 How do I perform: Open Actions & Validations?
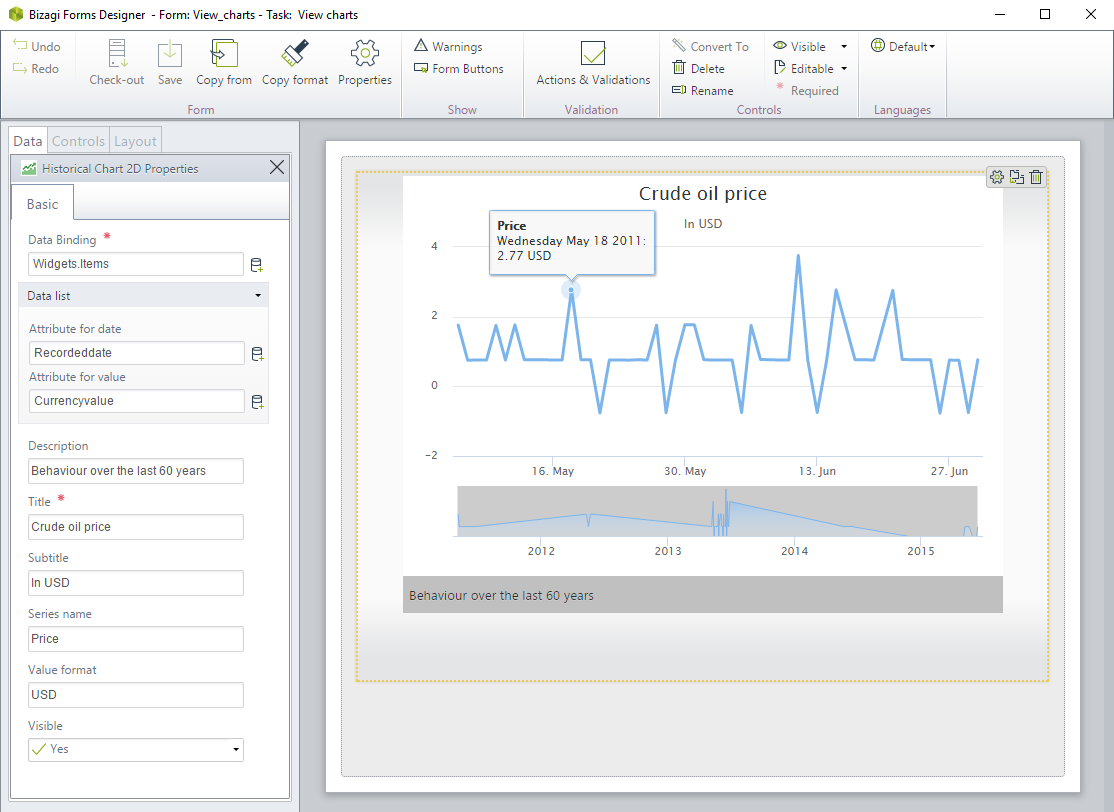tap(593, 63)
